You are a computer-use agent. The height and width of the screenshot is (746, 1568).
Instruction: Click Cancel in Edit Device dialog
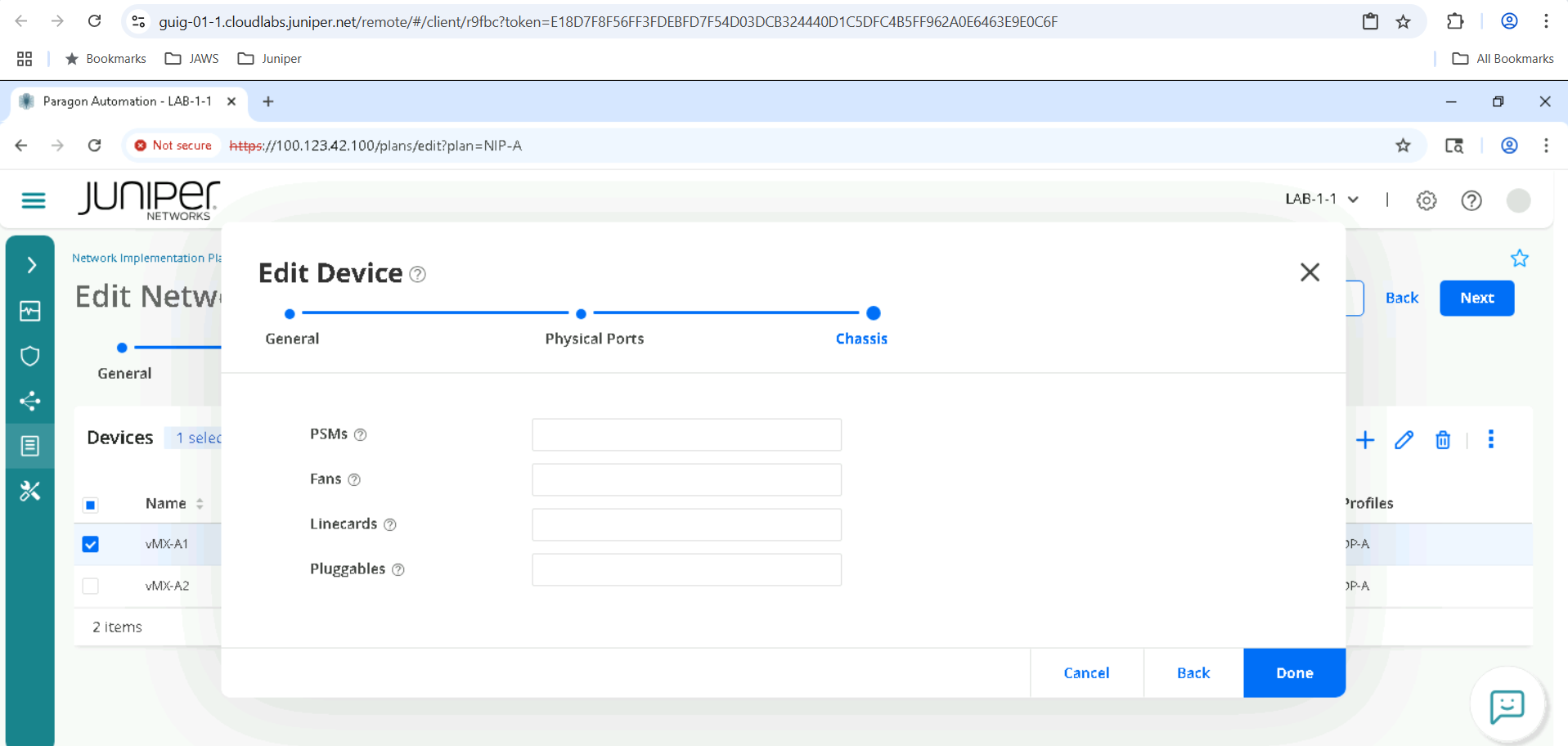pyautogui.click(x=1086, y=672)
